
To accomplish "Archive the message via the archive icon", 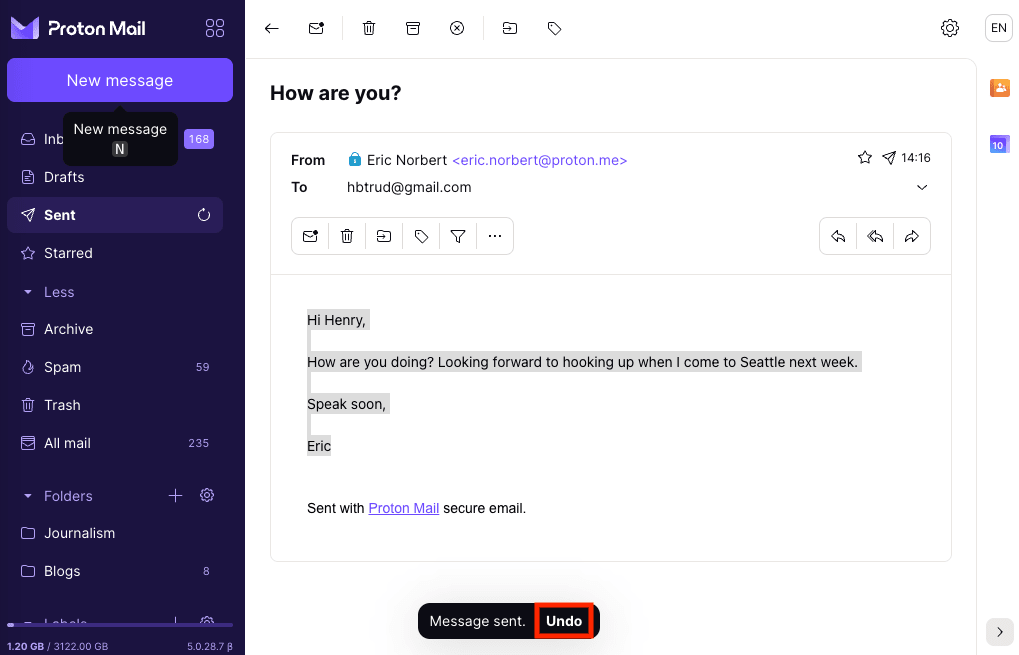I will 412,28.
